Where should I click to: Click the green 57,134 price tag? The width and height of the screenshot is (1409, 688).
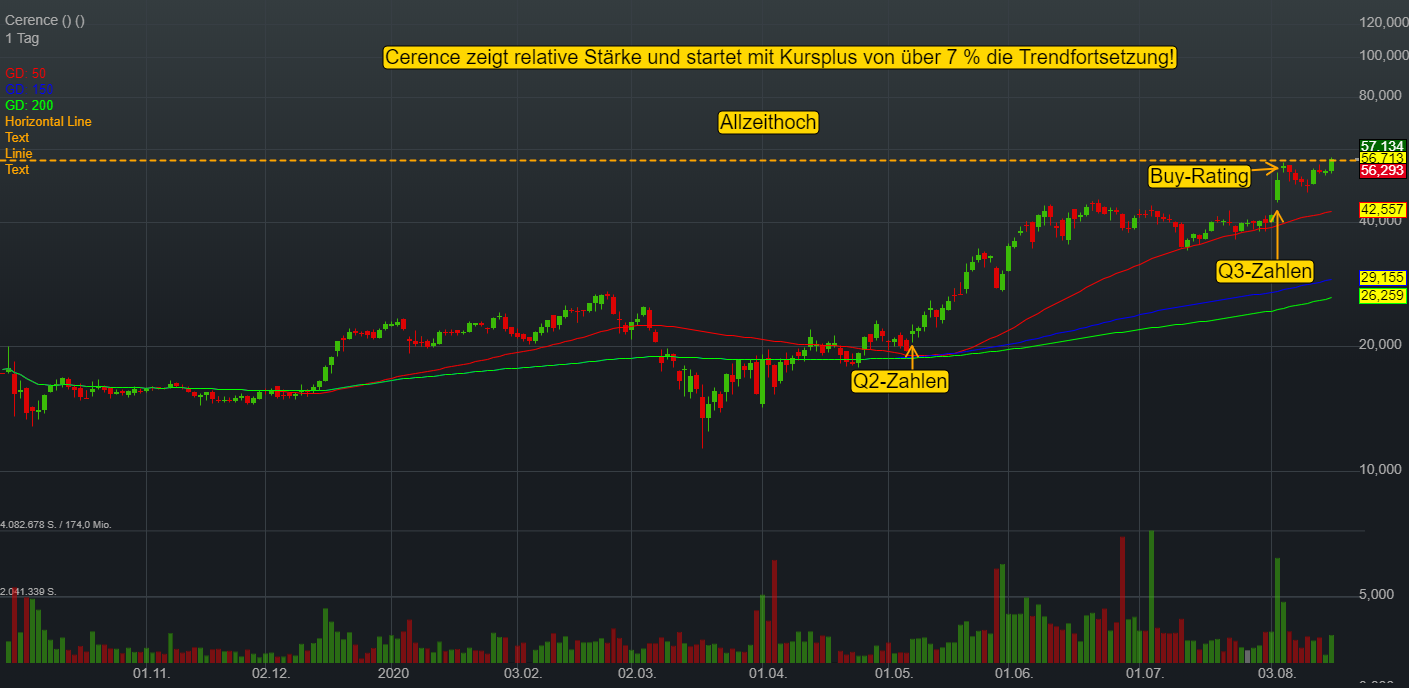(x=1382, y=146)
